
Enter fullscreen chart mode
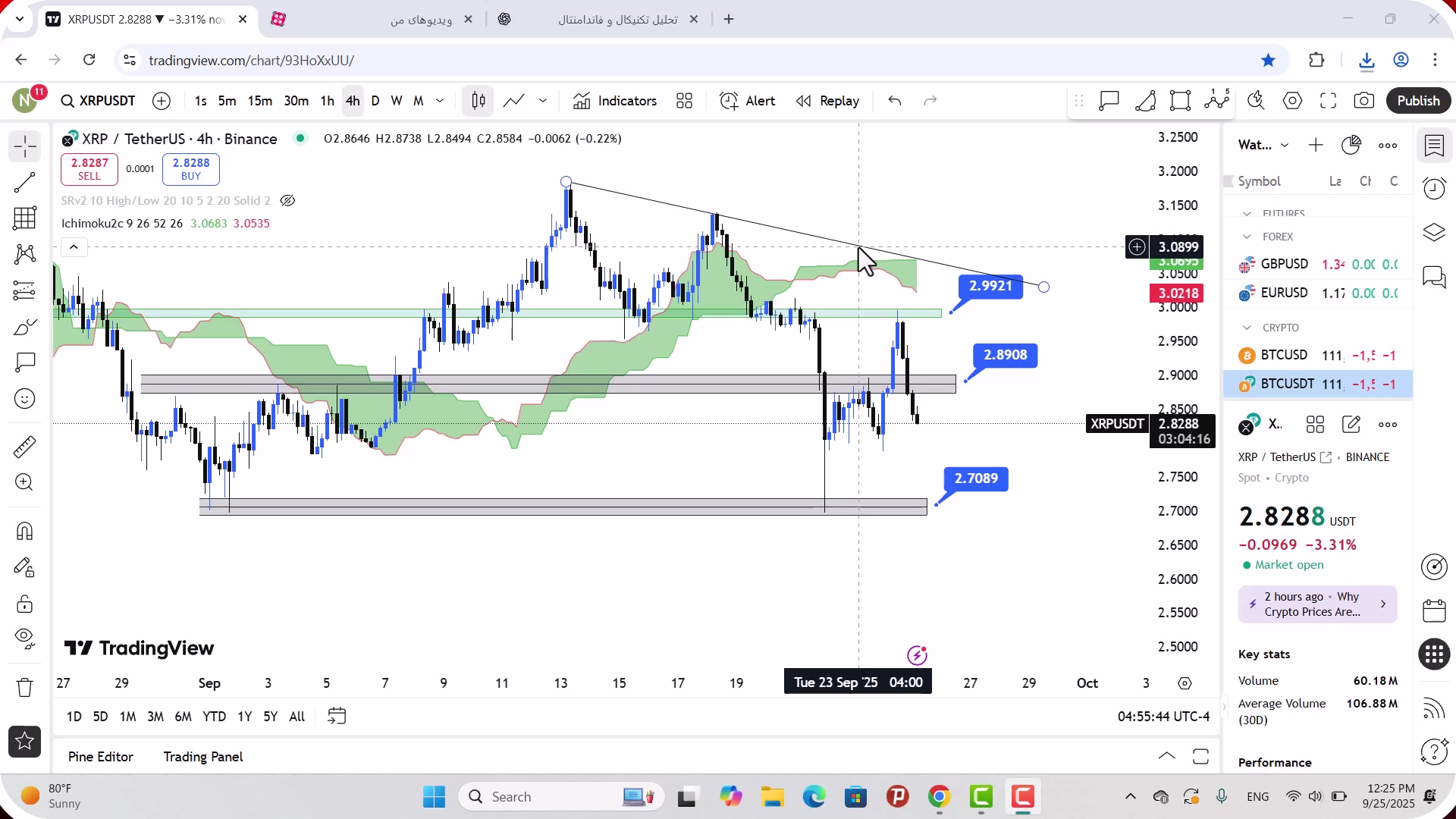click(x=1329, y=101)
